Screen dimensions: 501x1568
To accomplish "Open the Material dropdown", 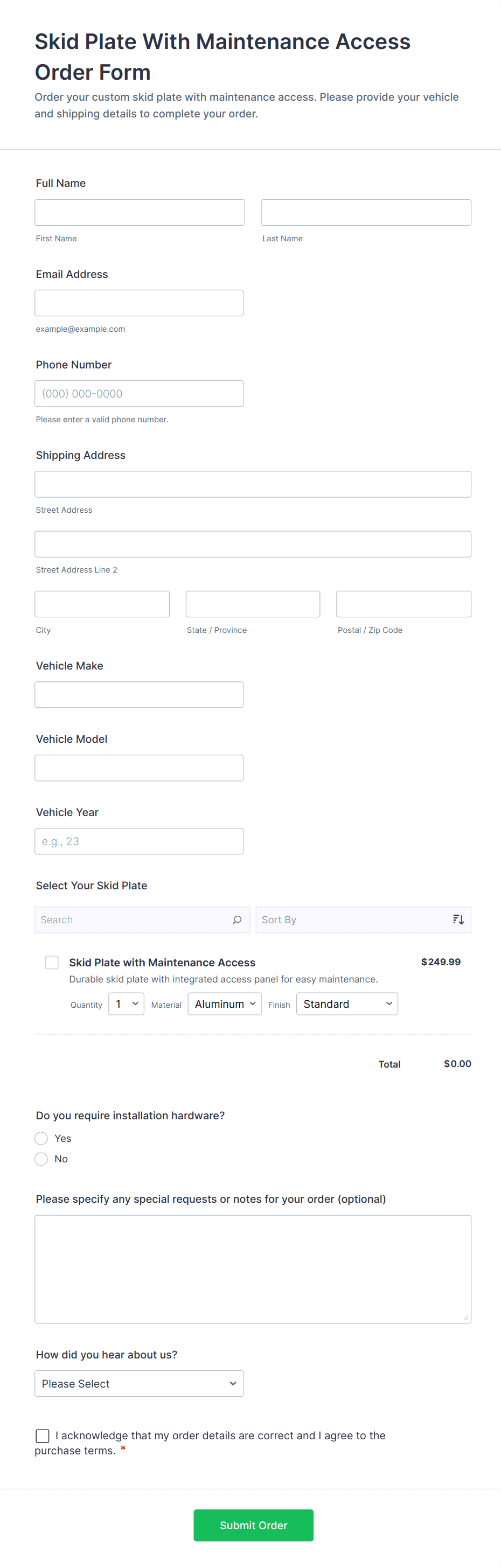I will [224, 1003].
